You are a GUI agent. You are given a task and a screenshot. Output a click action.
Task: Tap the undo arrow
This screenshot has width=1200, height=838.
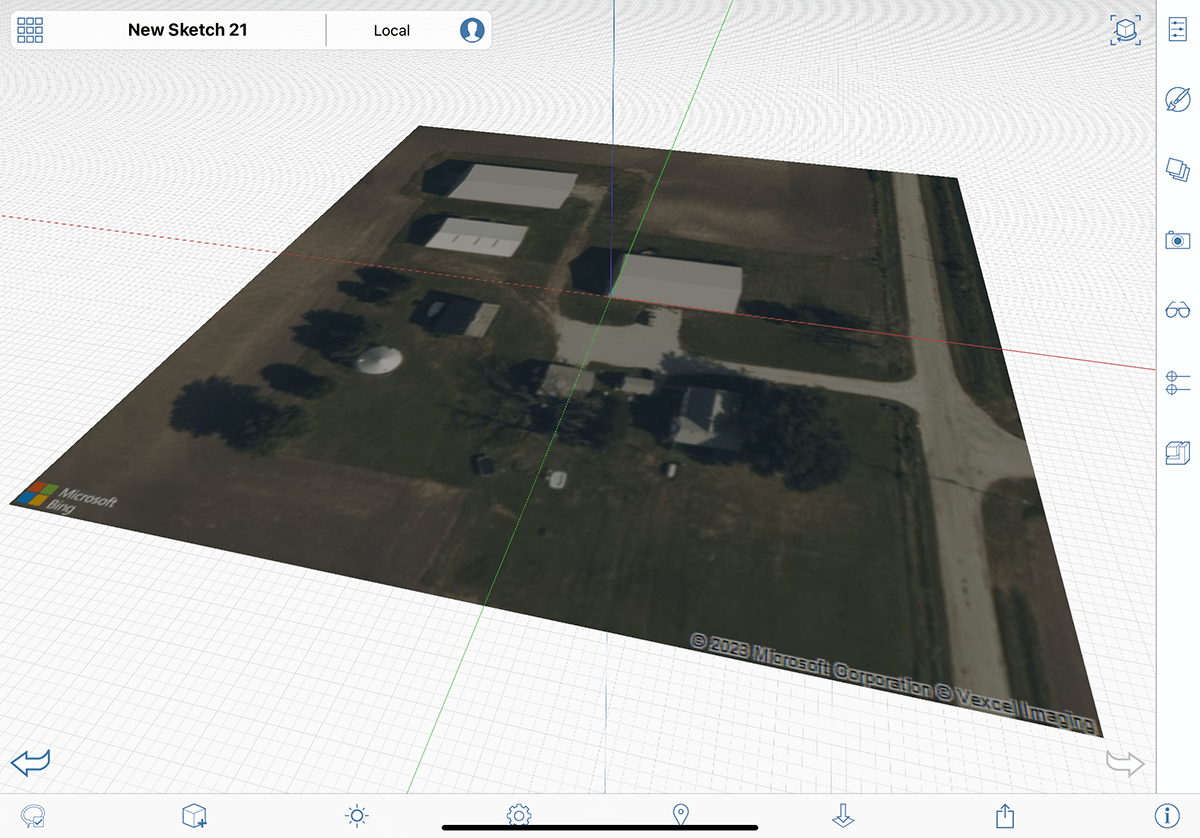[30, 763]
